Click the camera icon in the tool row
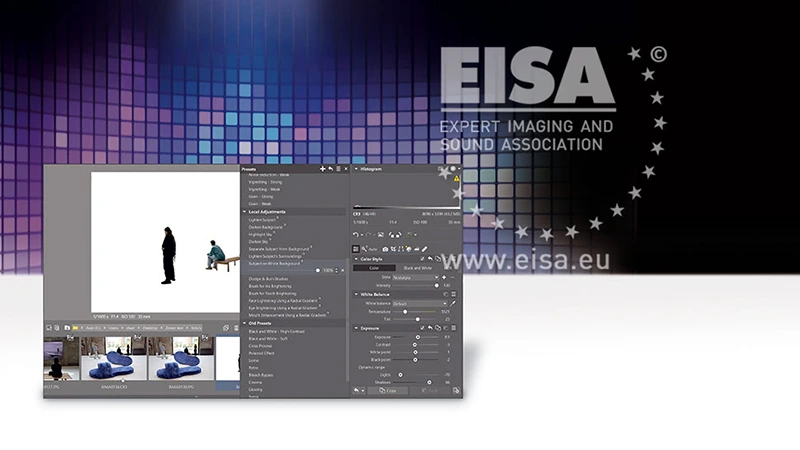The height and width of the screenshot is (450, 800). coord(385,249)
